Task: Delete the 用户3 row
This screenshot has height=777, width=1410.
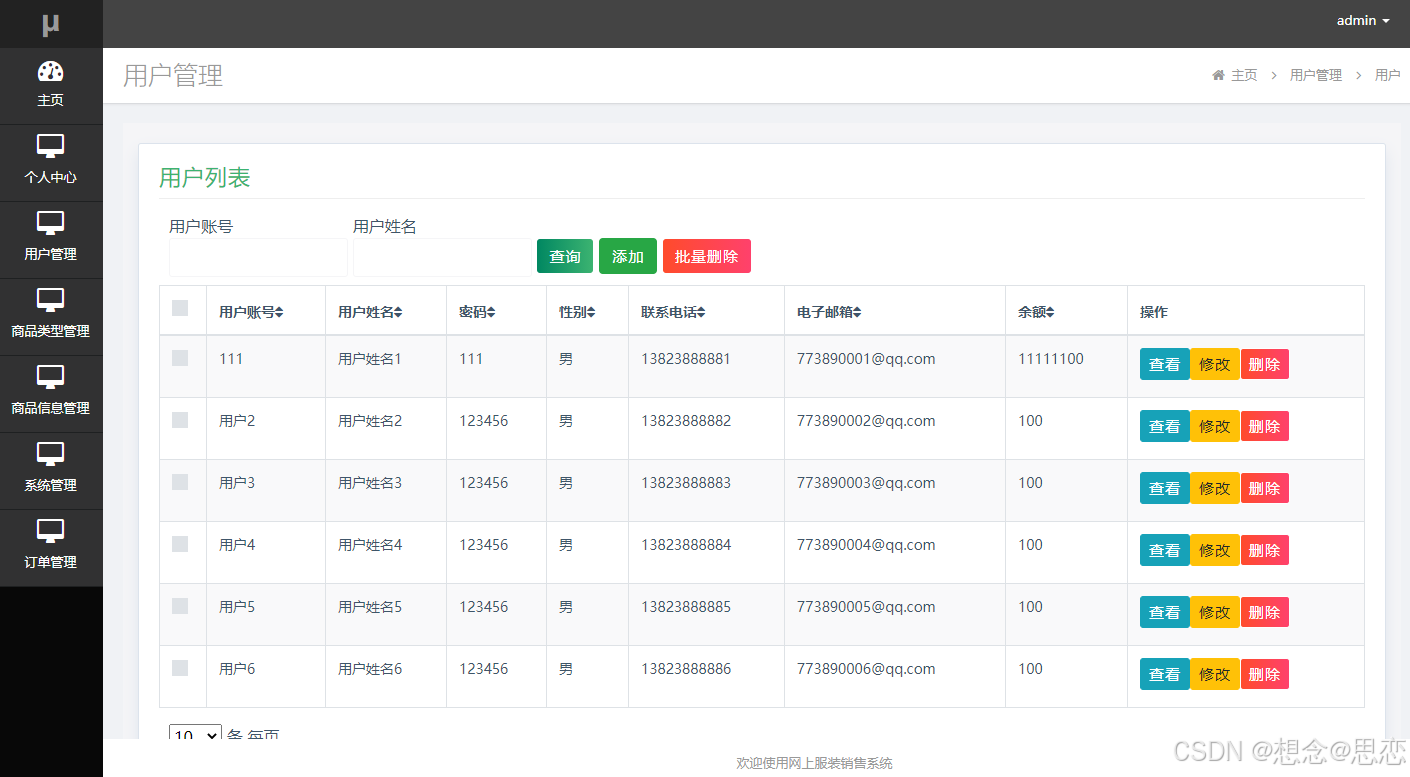Action: pos(1265,488)
